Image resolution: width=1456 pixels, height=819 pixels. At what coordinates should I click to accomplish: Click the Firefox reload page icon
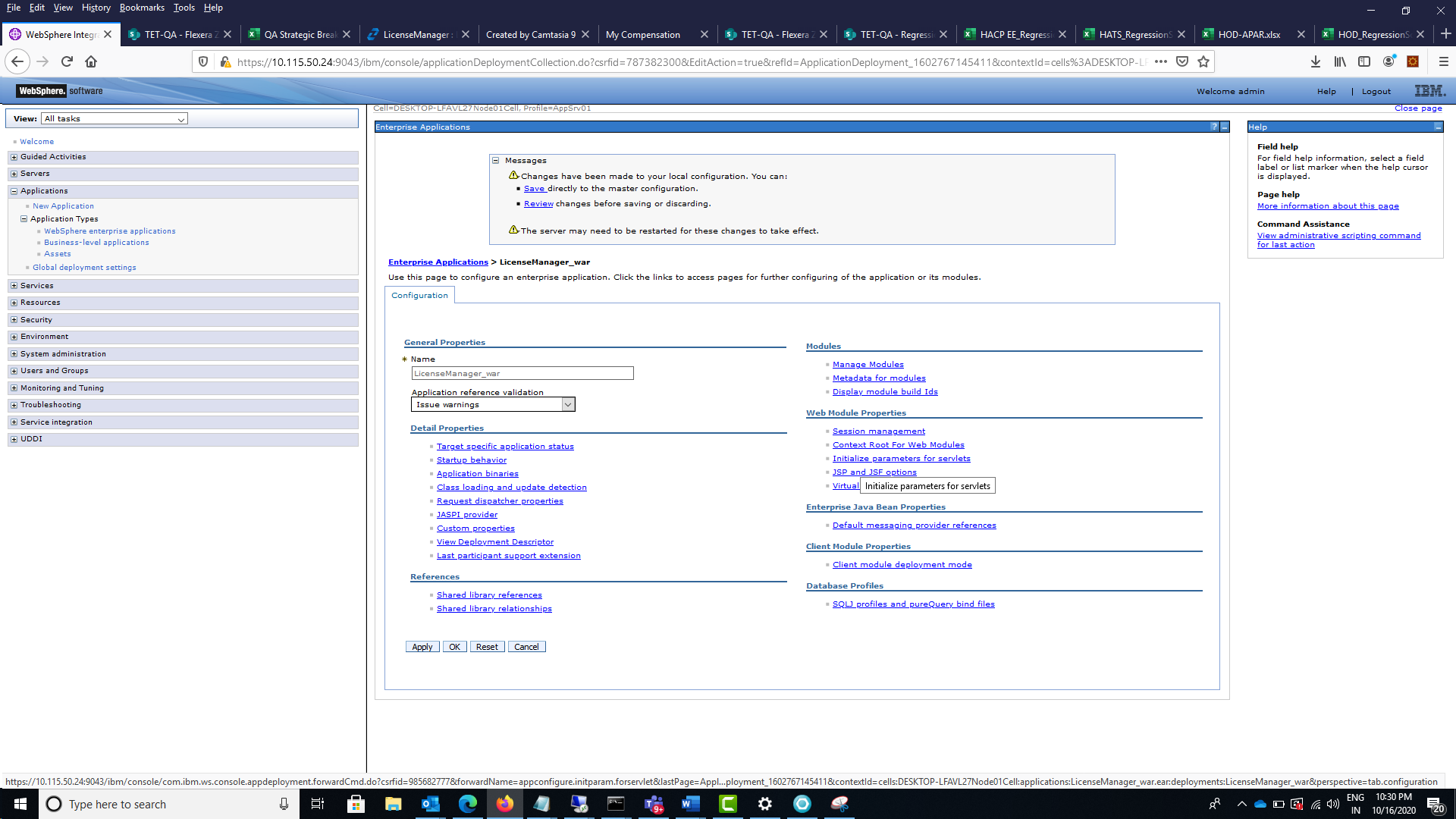pos(67,61)
